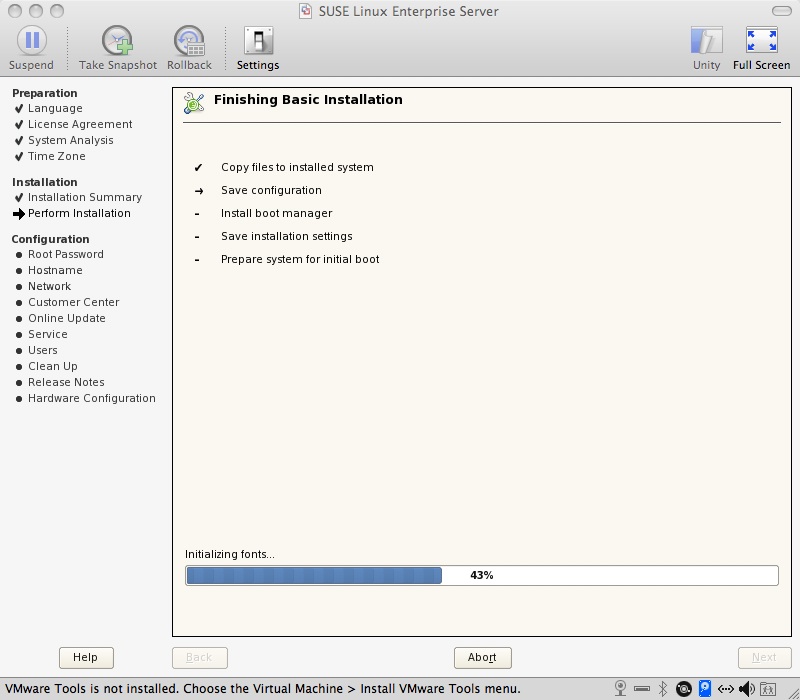Screen dimensions: 800x700
Task: Click 'Initializing fonts...' status text
Action: tap(230, 555)
